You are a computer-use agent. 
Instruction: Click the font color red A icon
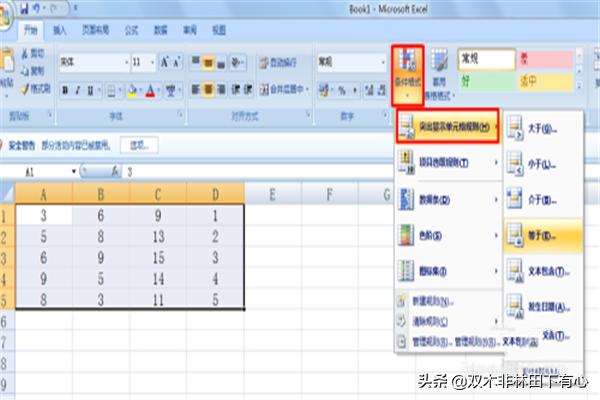click(x=151, y=90)
